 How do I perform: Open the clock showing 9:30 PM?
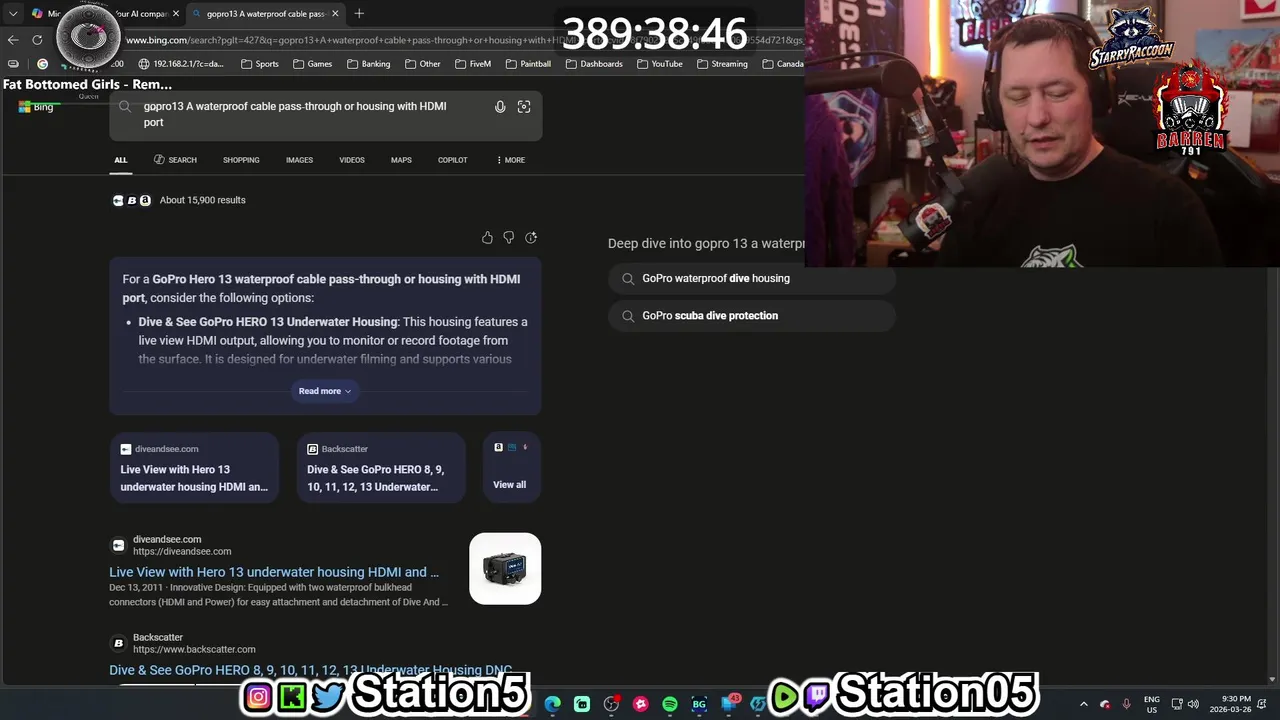pos(1230,704)
